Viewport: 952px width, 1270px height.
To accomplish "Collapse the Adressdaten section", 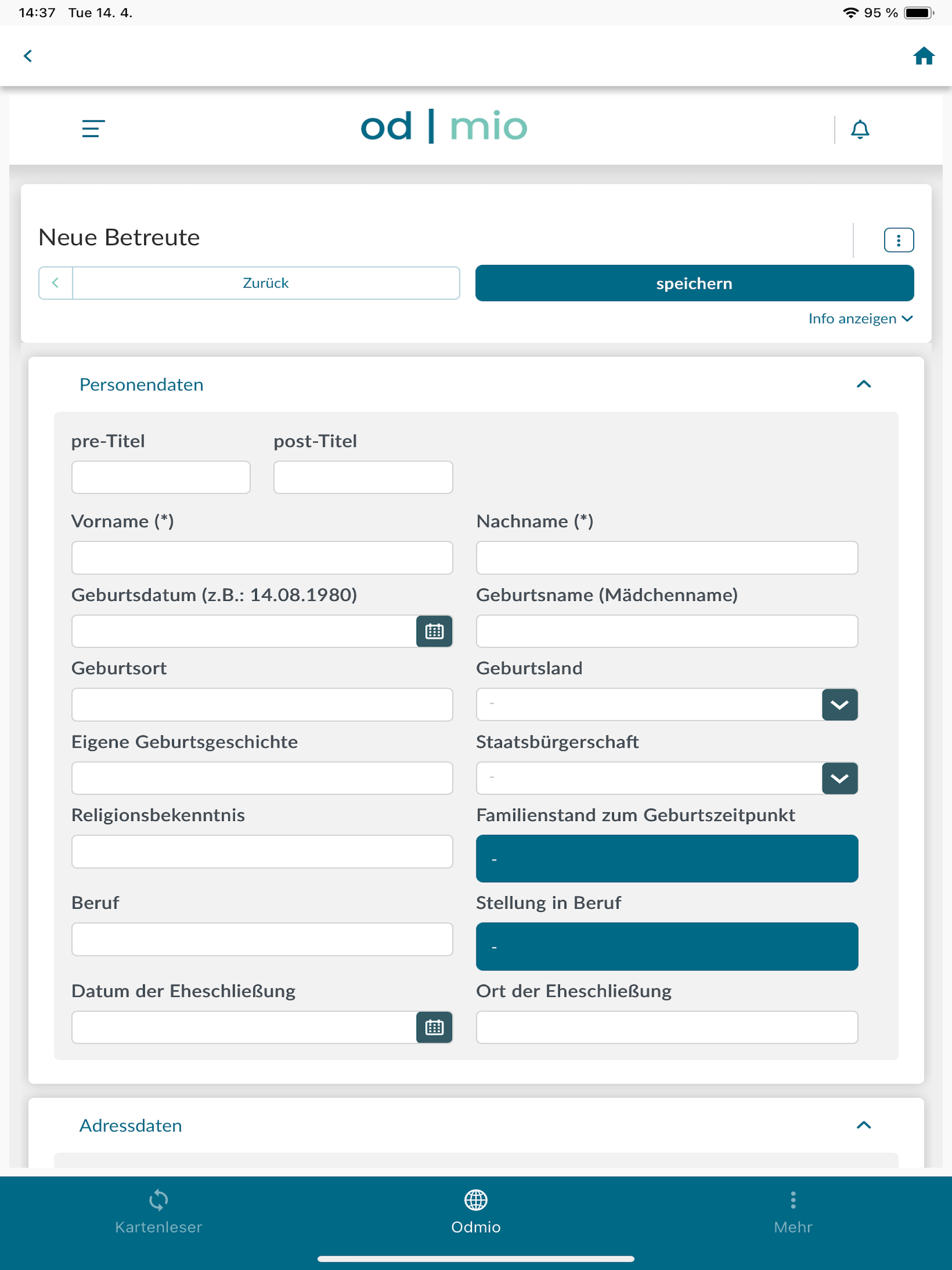I will pyautogui.click(x=863, y=1125).
